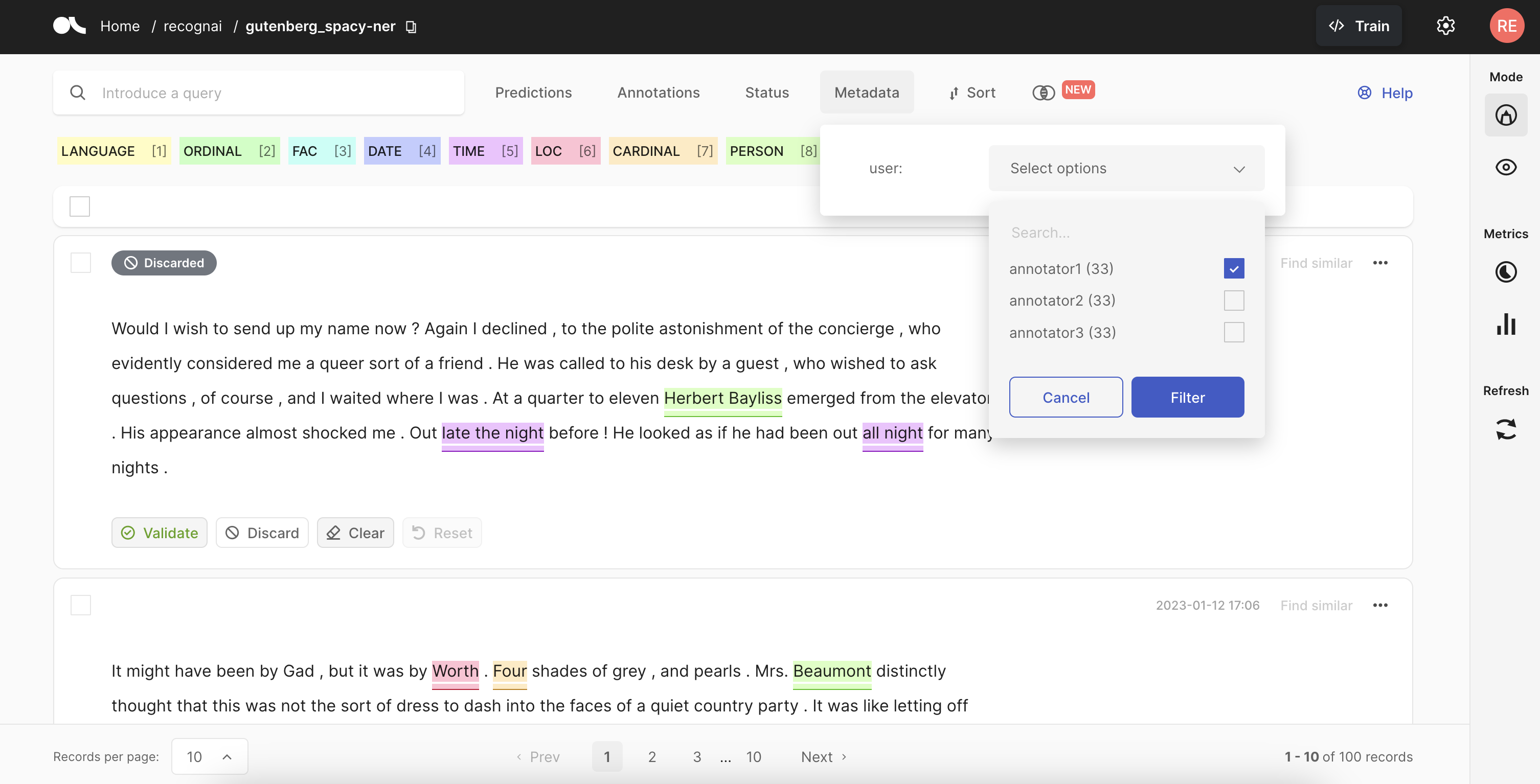The image size is (1540, 784).
Task: Switch to explore mode eye icon
Action: (1505, 167)
